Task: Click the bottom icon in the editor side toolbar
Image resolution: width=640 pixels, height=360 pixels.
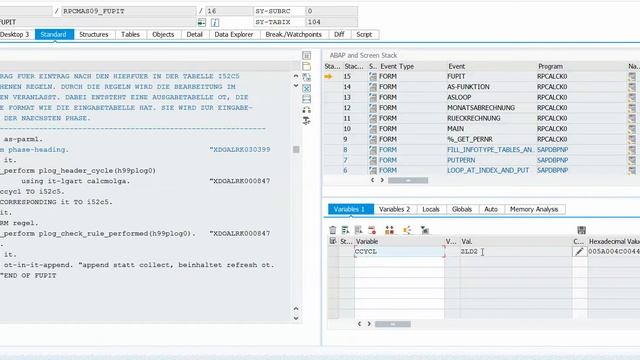Action: [307, 120]
